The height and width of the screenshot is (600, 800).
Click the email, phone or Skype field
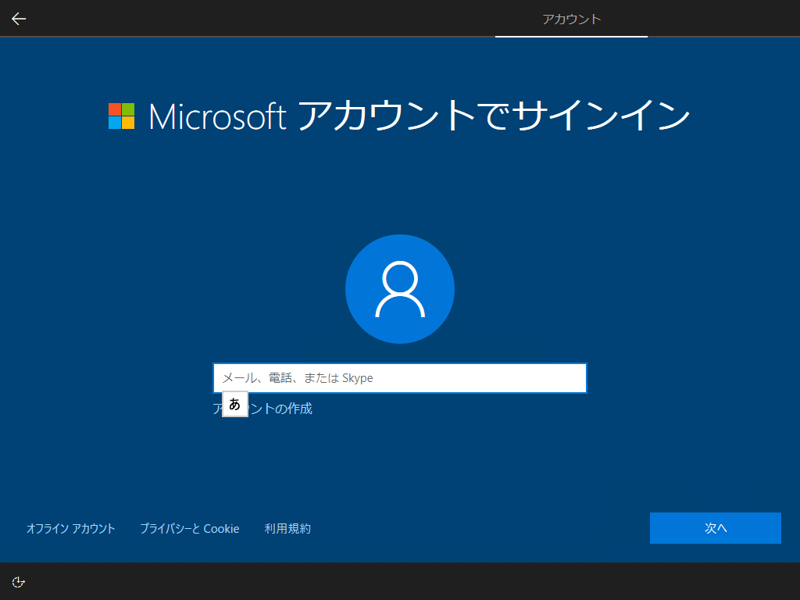400,378
